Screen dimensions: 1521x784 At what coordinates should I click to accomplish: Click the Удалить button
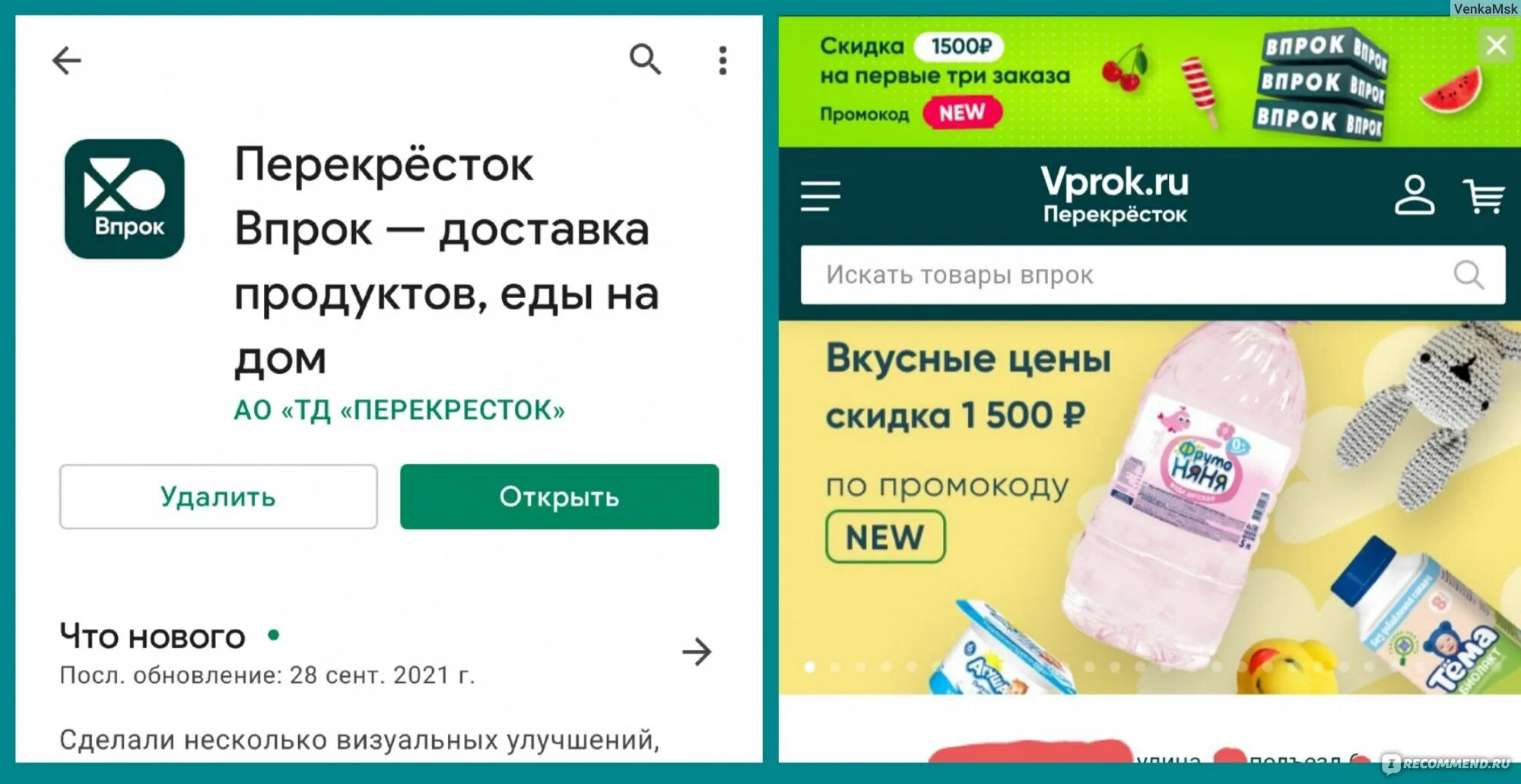coord(218,497)
